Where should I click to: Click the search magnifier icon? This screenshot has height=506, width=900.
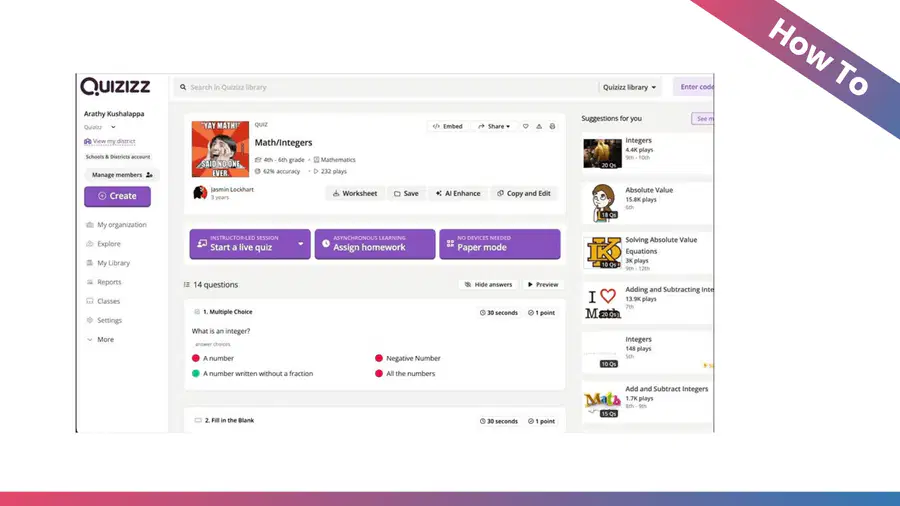[183, 87]
